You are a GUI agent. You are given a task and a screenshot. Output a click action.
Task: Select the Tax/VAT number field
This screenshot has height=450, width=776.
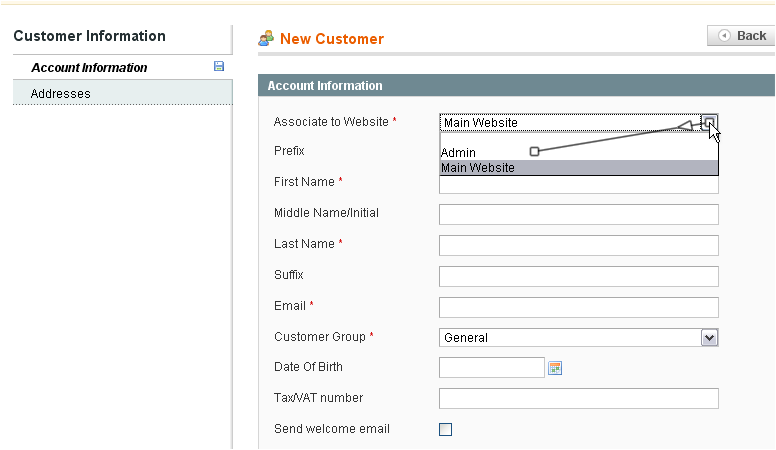579,399
